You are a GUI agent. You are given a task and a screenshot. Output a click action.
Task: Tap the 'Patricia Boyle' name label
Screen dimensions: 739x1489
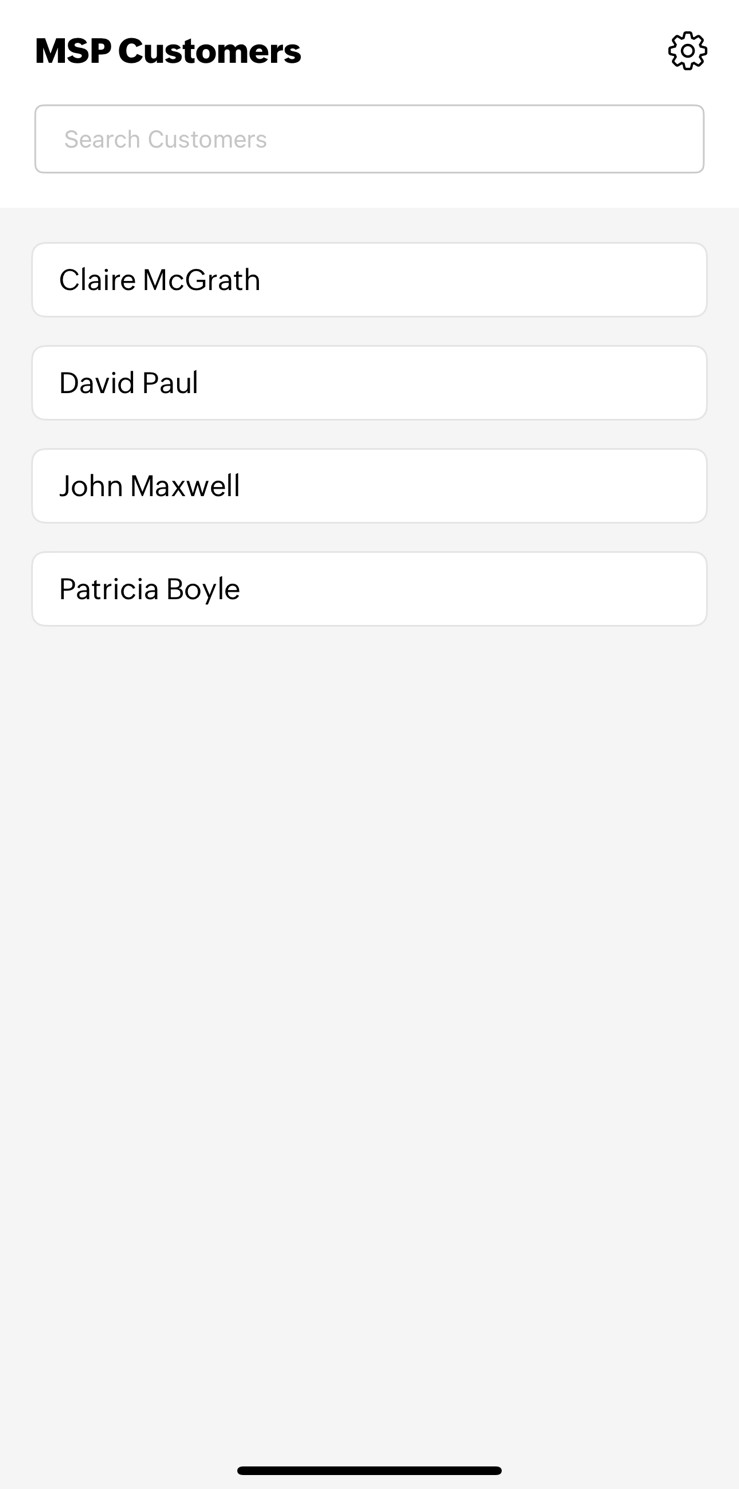(150, 589)
